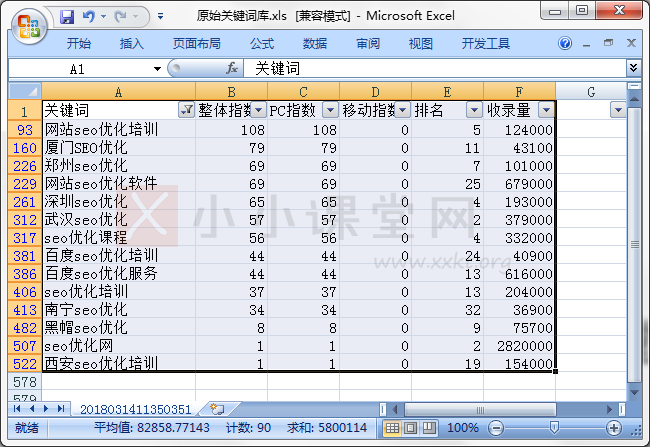Image resolution: width=650 pixels, height=447 pixels.
Task: Click the Save icon in quick access toolbar
Action: 67,17
